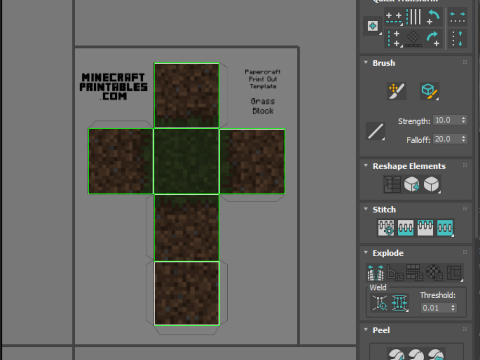The height and width of the screenshot is (360, 480).
Task: Activate the Target Weld tool
Action: pos(380,303)
